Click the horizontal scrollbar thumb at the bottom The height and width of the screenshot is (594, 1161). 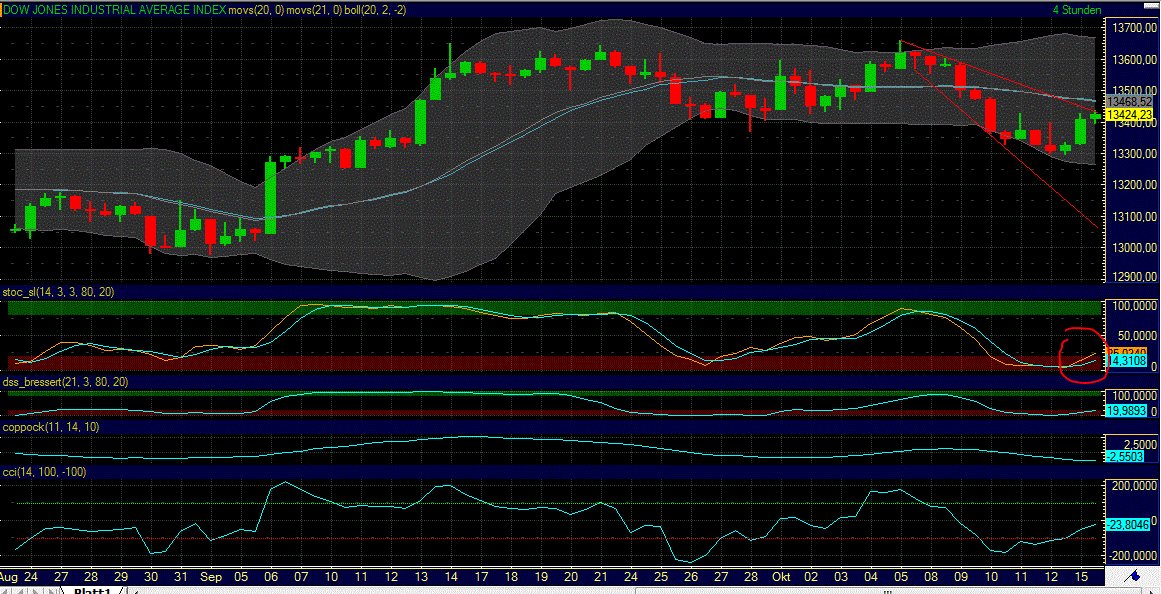pyautogui.click(x=889, y=591)
